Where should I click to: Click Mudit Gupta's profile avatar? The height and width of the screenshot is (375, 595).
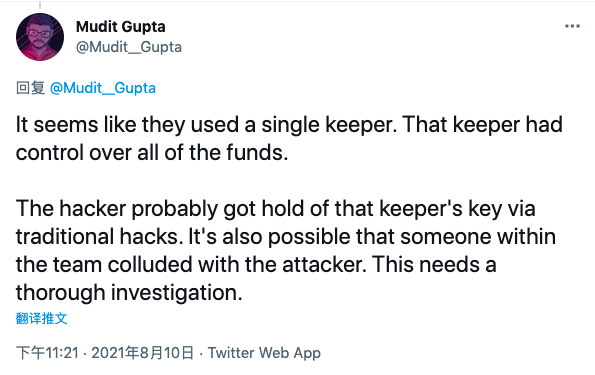pos(40,37)
